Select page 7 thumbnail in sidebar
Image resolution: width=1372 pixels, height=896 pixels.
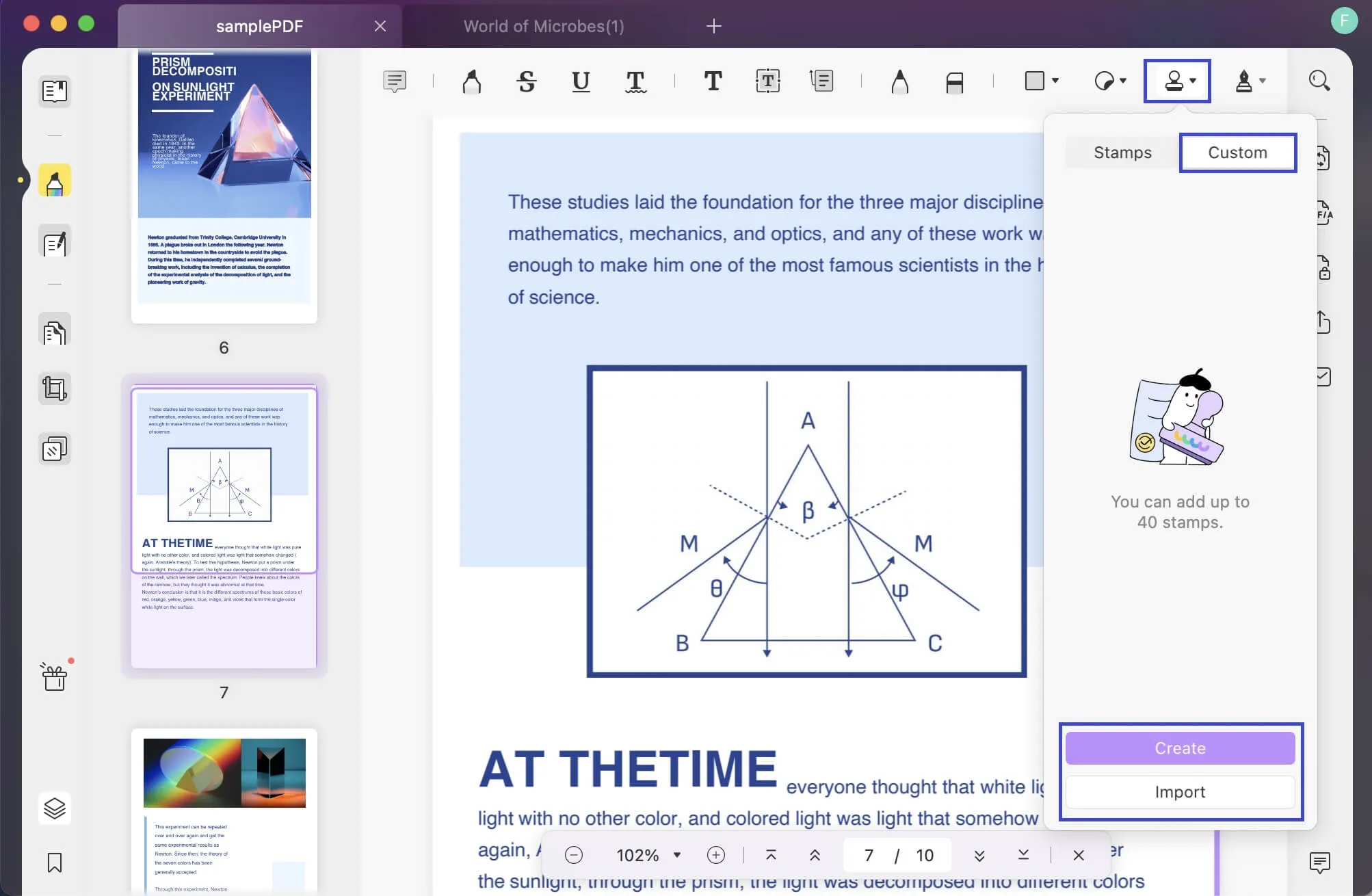click(x=224, y=525)
